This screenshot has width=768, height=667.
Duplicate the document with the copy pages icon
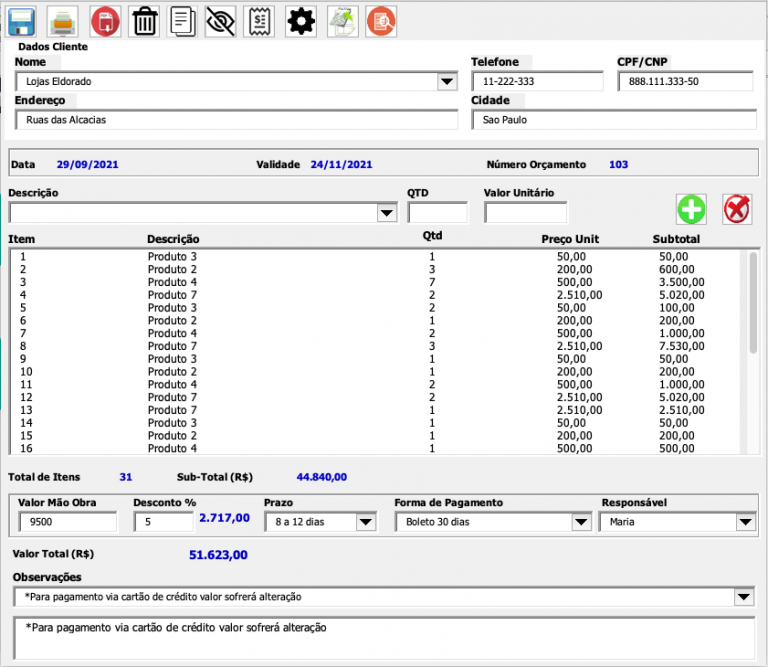(x=183, y=22)
